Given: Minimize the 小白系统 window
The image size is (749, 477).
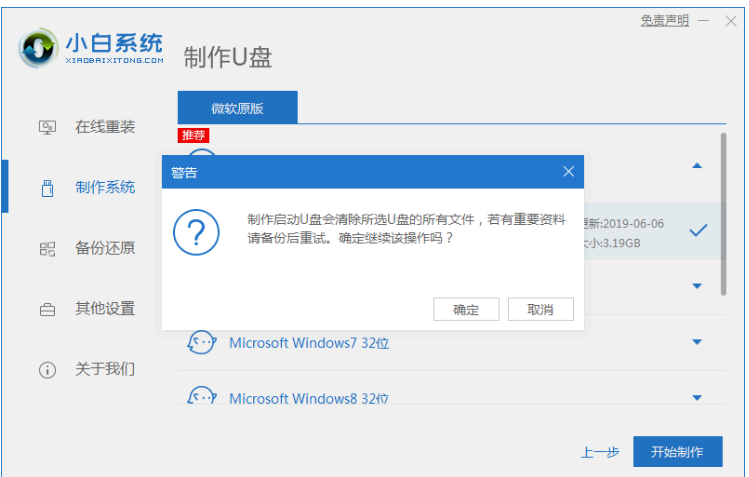Looking at the screenshot, I should [x=703, y=21].
